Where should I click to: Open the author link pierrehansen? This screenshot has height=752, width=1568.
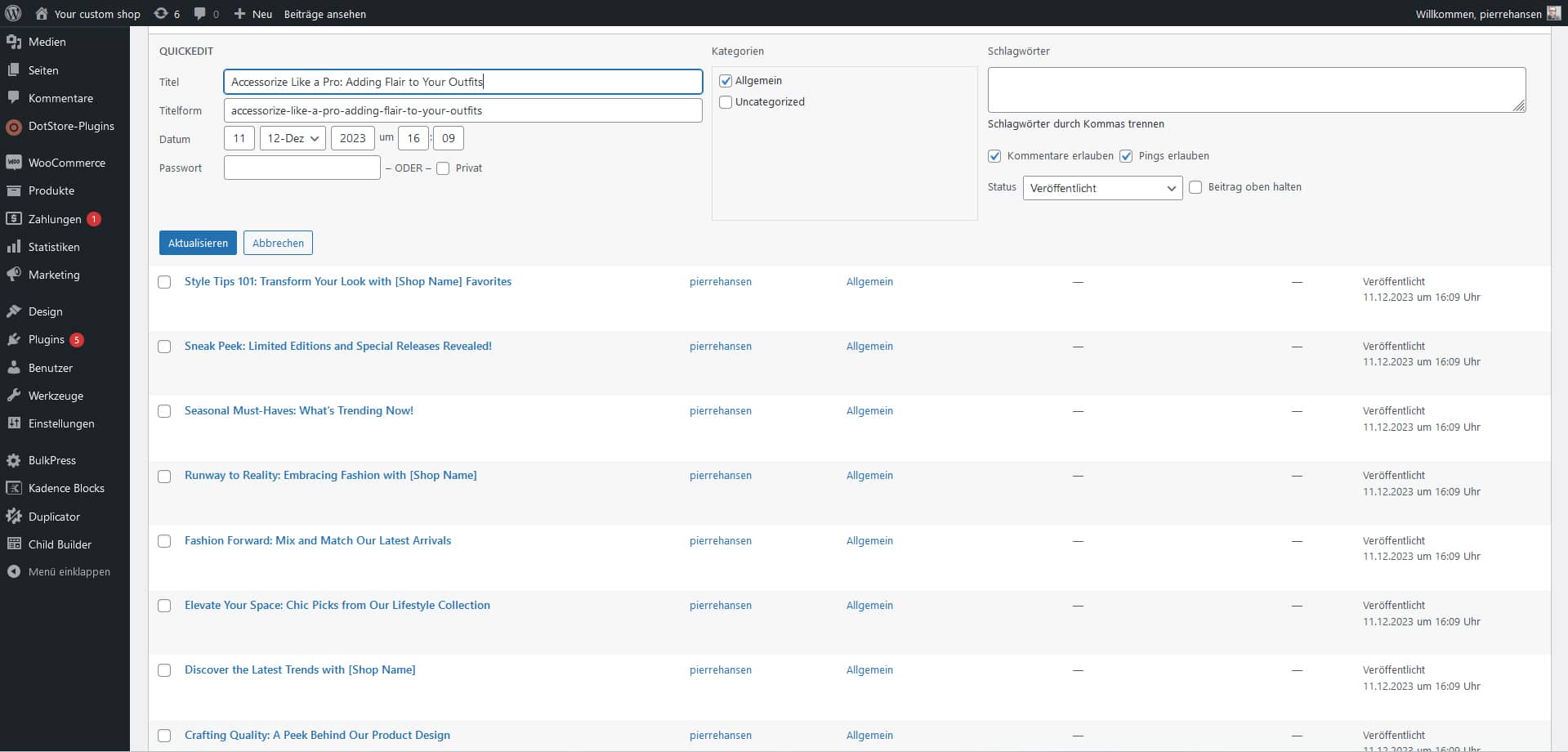720,281
